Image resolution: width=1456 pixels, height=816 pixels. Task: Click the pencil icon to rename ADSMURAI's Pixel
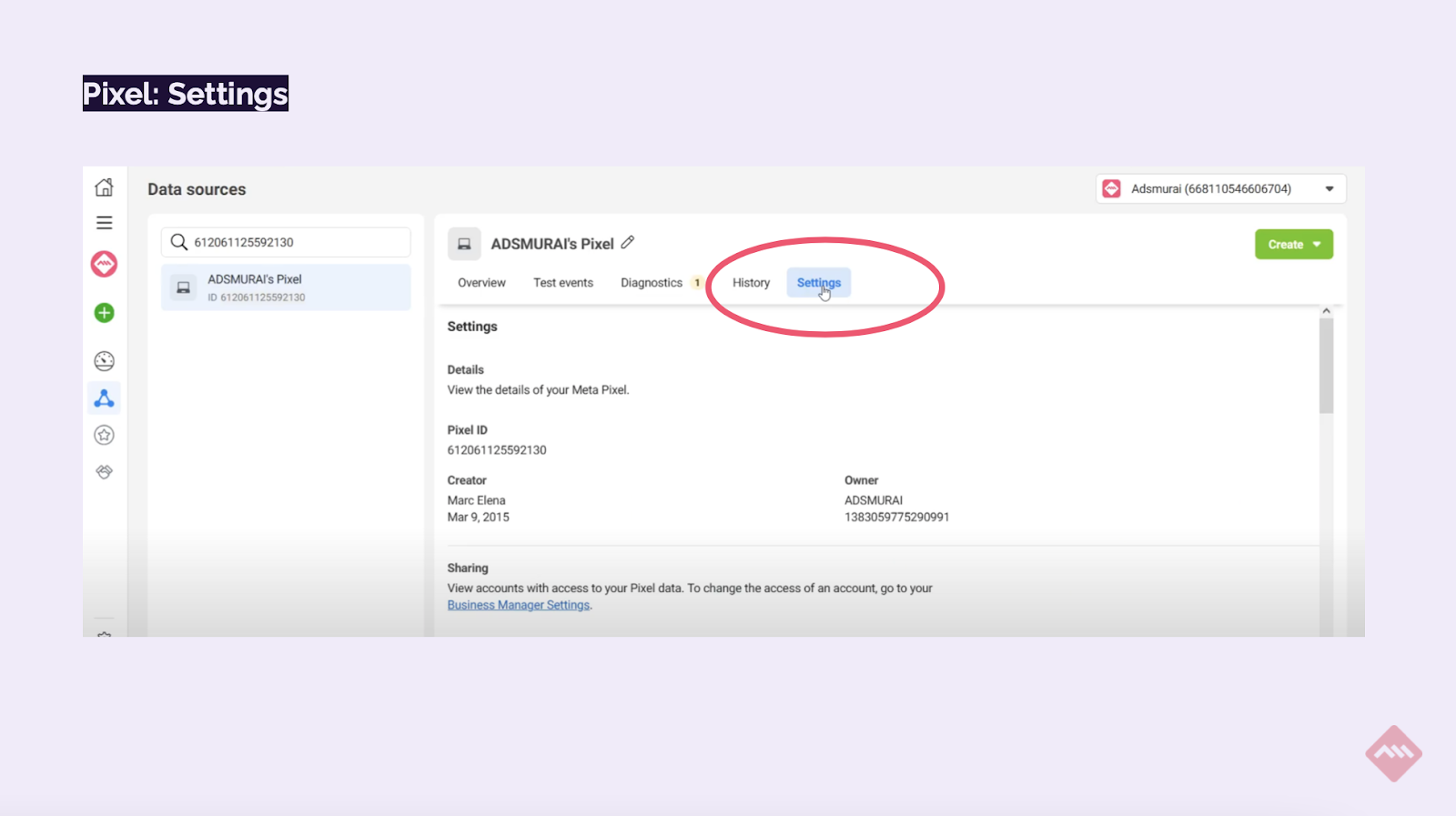point(628,243)
